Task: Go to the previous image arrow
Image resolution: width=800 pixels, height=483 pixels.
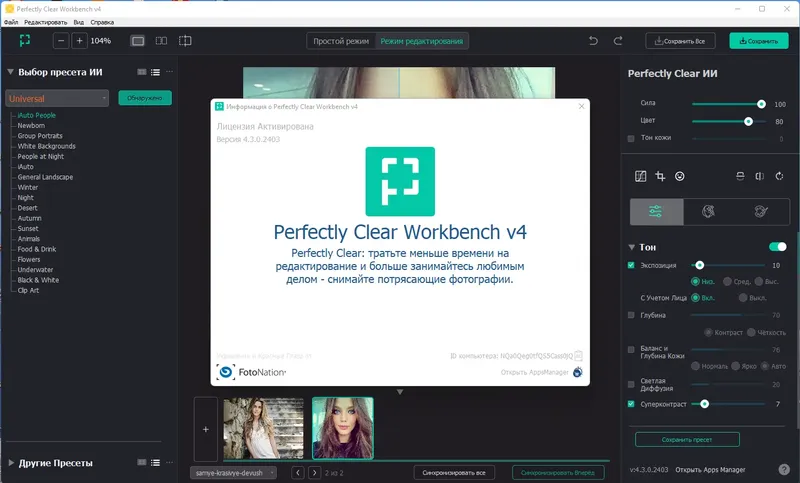Action: 298,473
